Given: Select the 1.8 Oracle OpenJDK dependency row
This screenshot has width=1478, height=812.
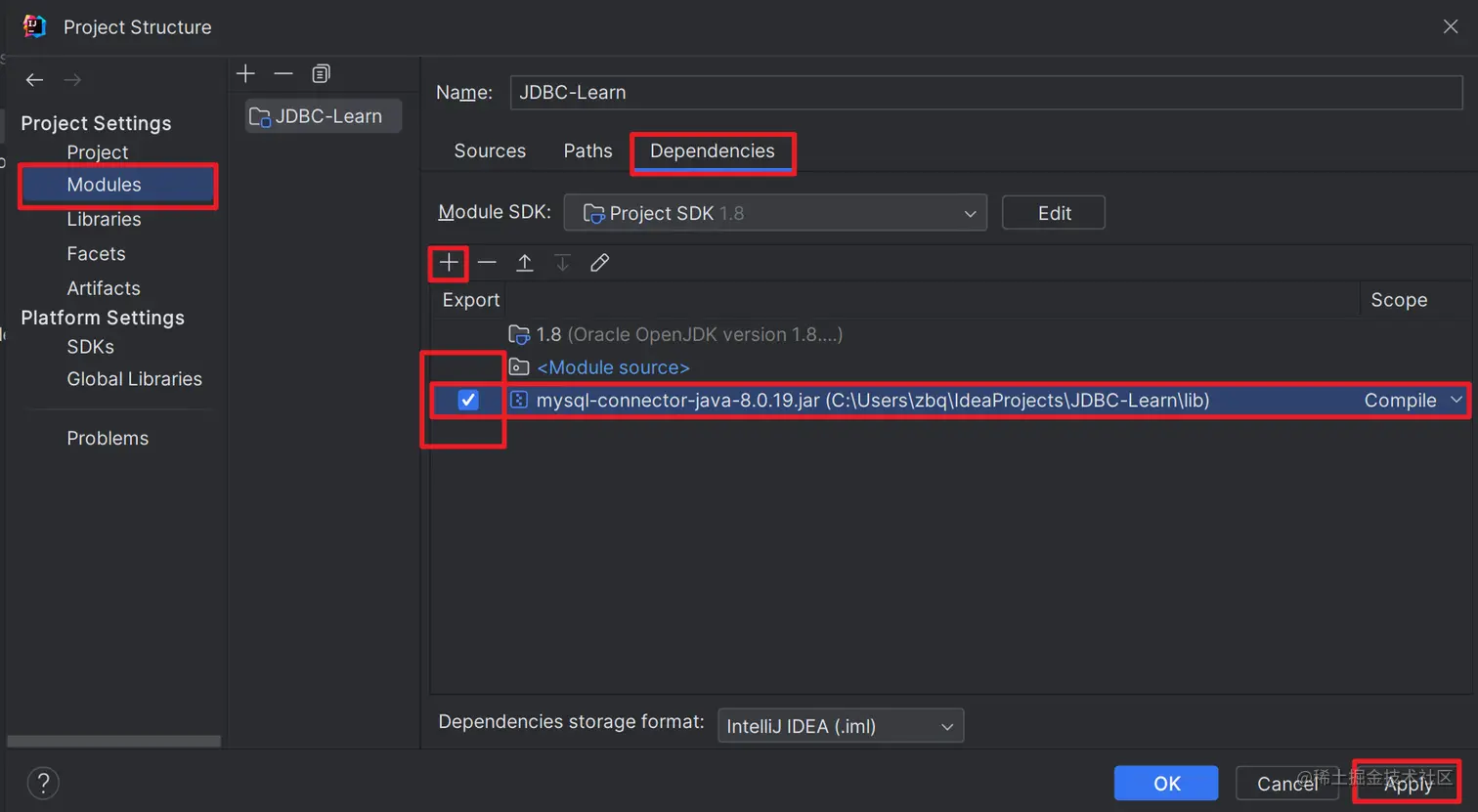Looking at the screenshot, I should pos(950,335).
